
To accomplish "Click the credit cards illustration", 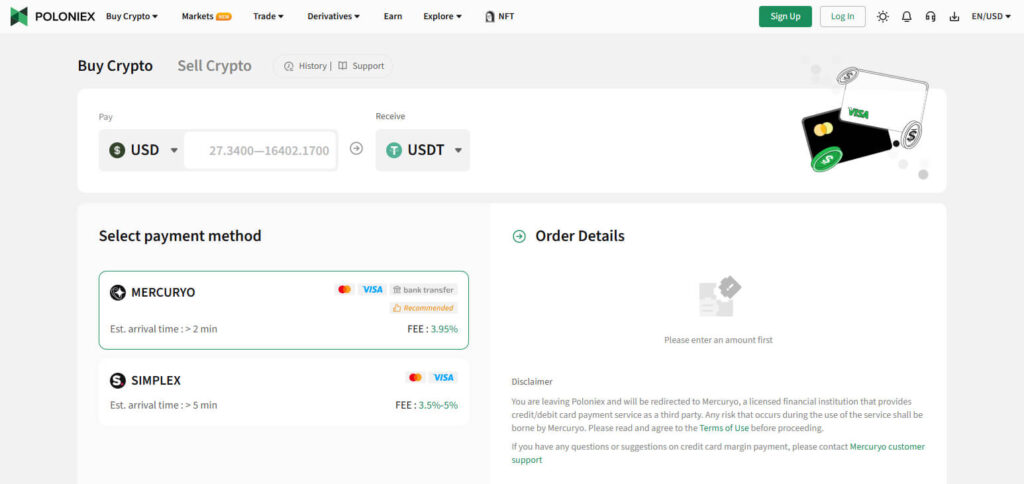I will [863, 118].
